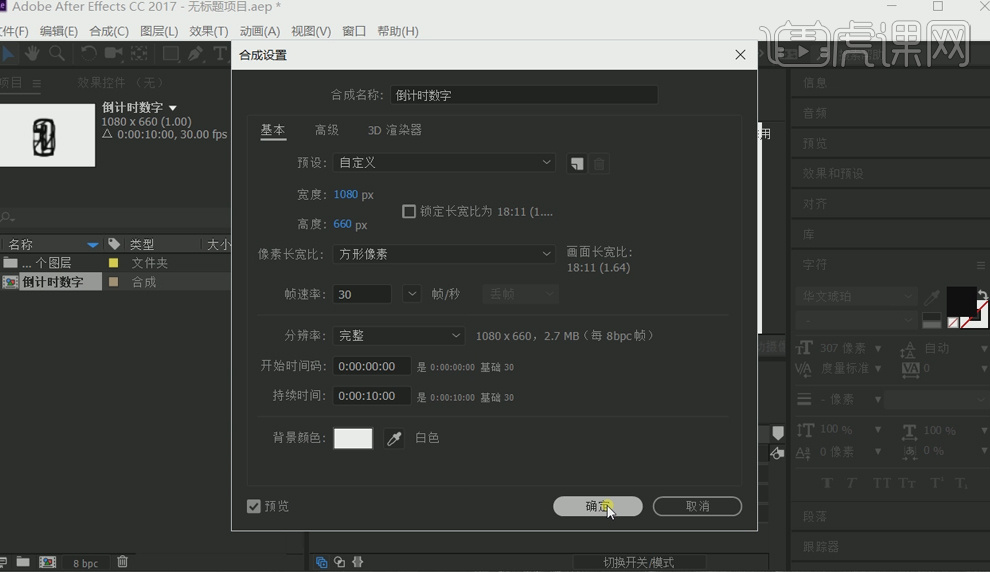The width and height of the screenshot is (990, 572).
Task: Click the black fill color swatch
Action: tap(961, 301)
